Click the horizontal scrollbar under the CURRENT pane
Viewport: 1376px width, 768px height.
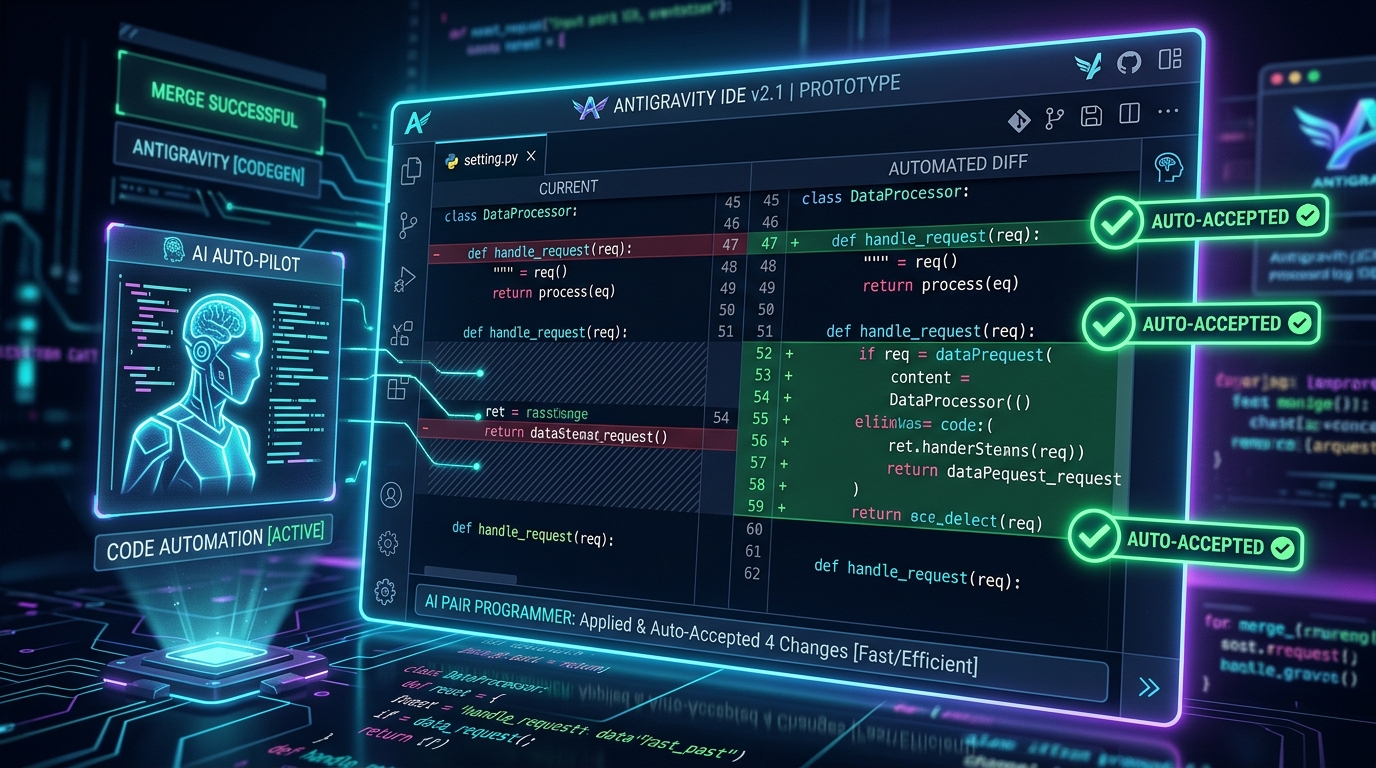point(471,577)
